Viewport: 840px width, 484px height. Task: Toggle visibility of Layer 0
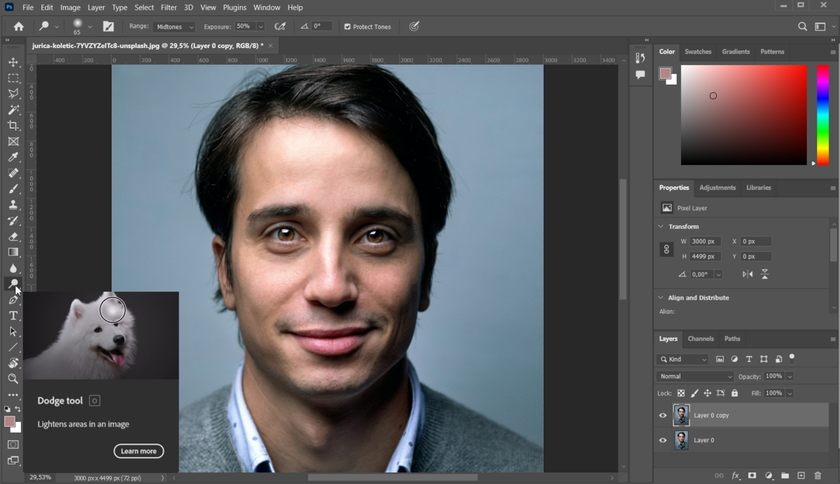(662, 440)
